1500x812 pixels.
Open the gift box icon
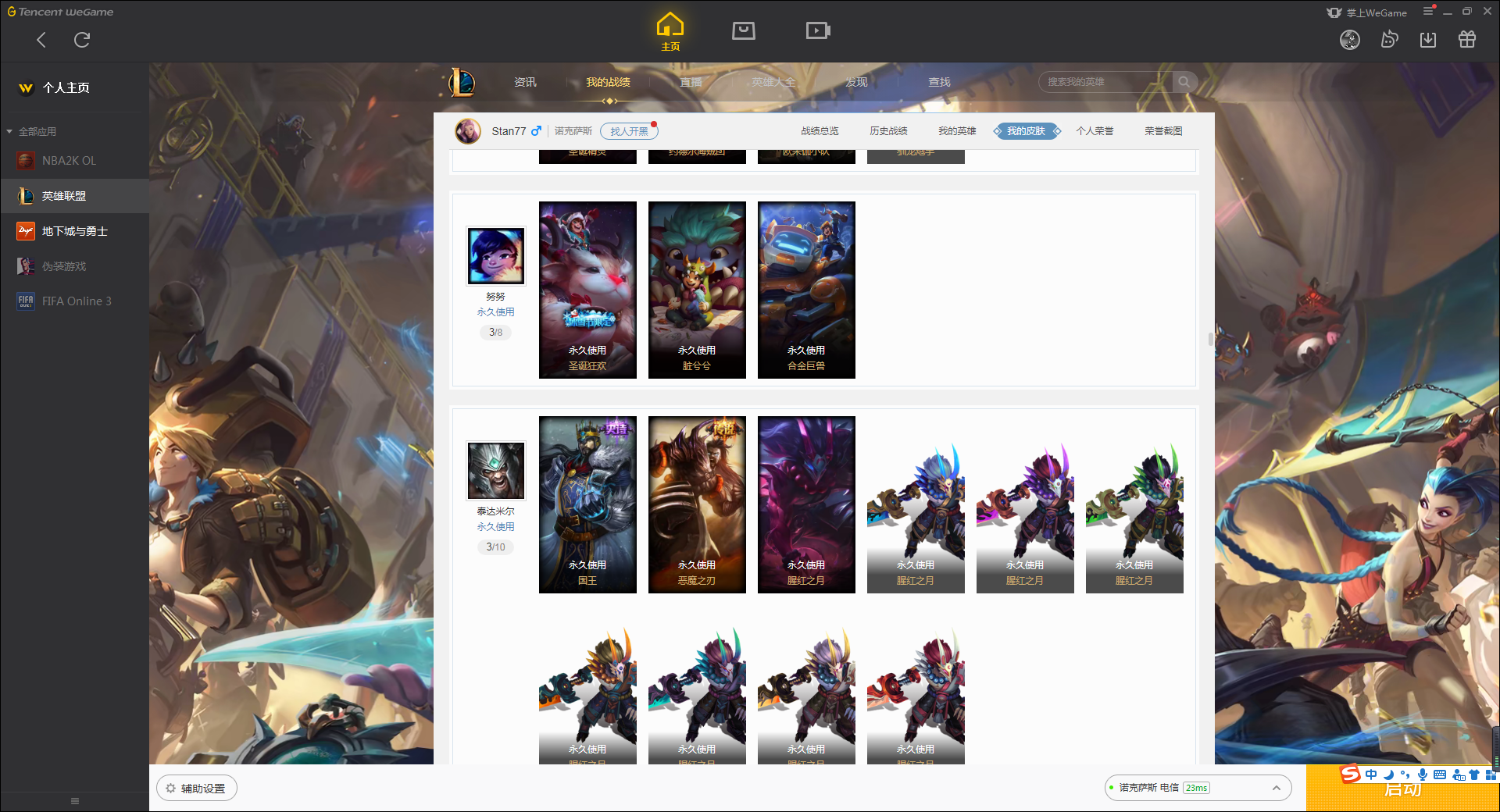pyautogui.click(x=1467, y=40)
